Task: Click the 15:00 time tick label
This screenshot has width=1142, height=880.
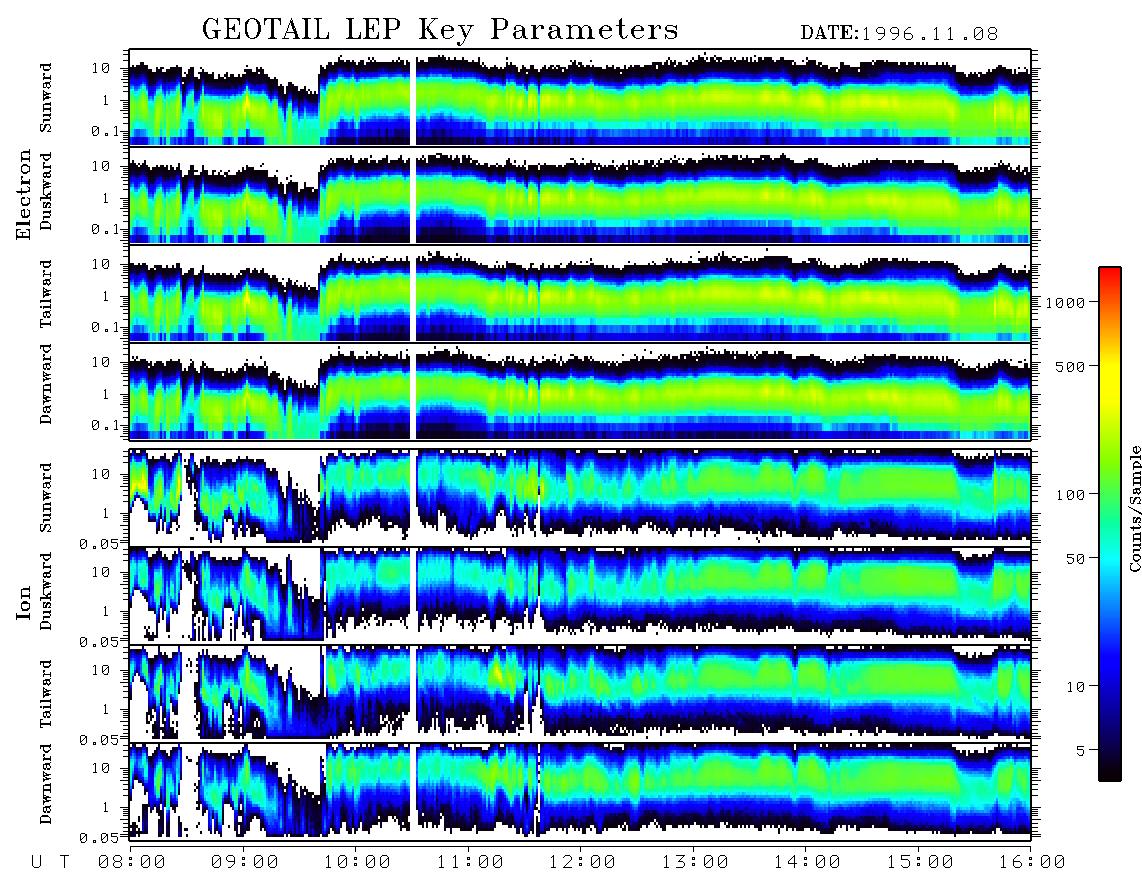Action: coord(920,863)
